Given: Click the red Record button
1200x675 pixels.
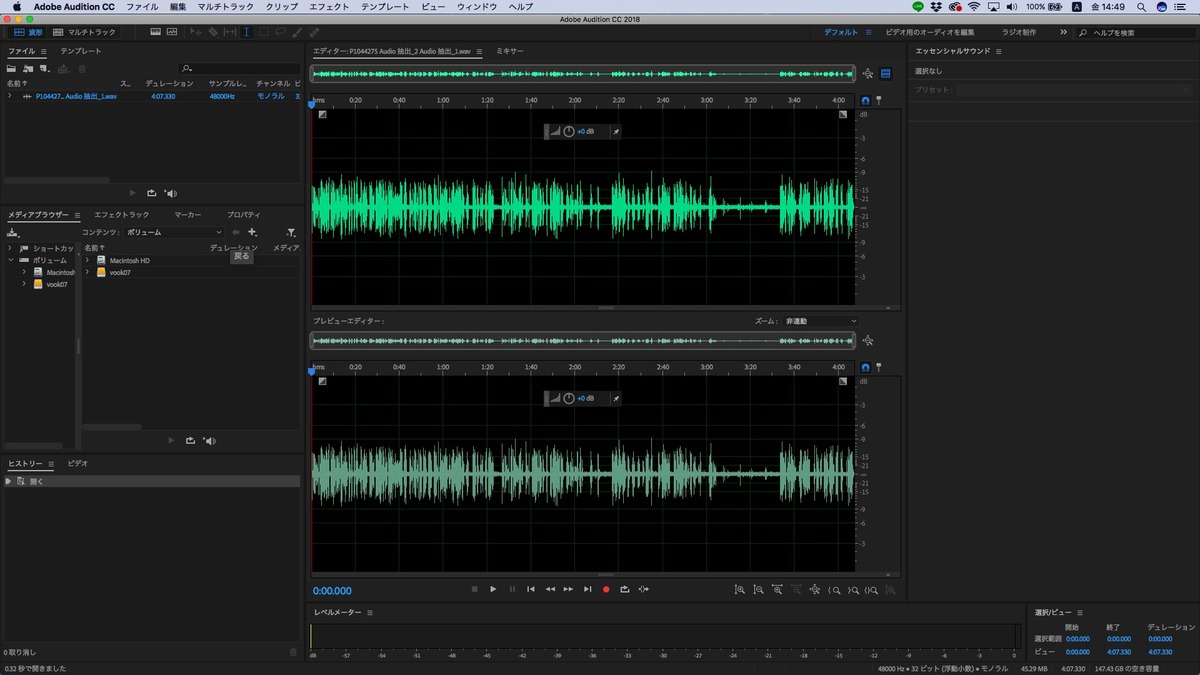Looking at the screenshot, I should click(606, 590).
